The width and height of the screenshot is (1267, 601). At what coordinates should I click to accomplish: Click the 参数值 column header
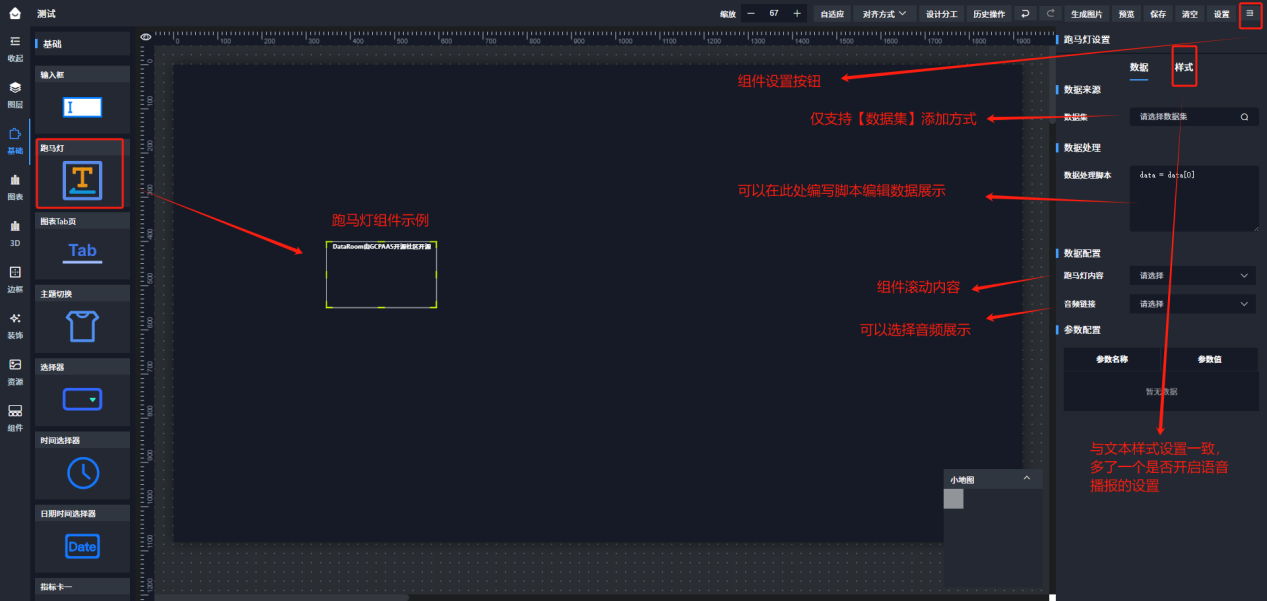[x=1209, y=359]
